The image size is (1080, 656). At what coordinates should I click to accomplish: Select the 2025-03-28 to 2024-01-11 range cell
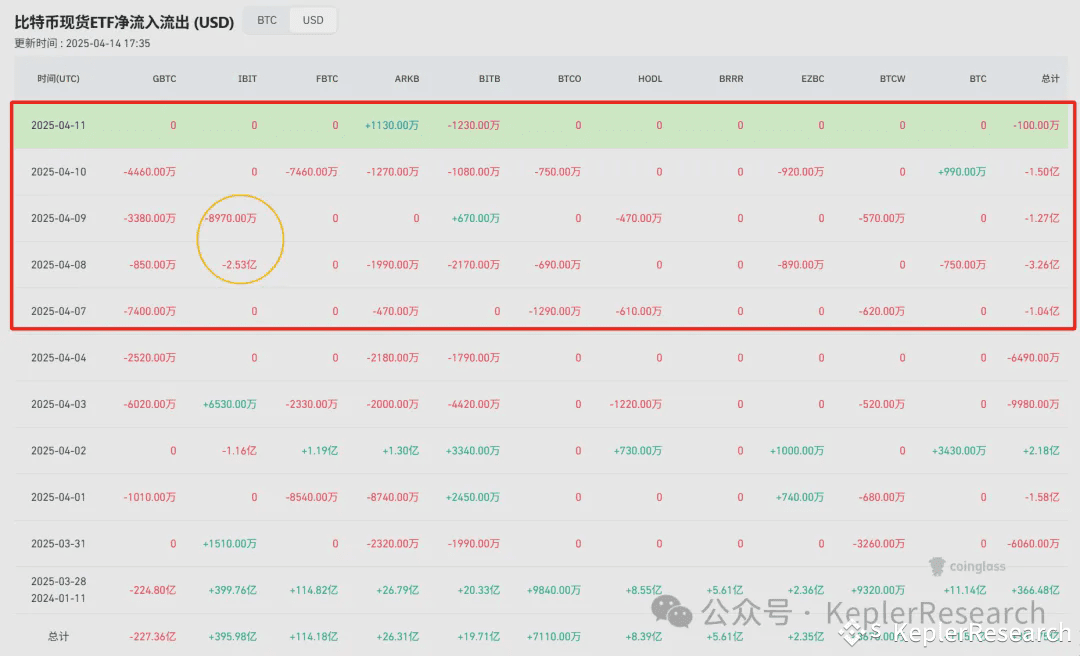pos(59,590)
